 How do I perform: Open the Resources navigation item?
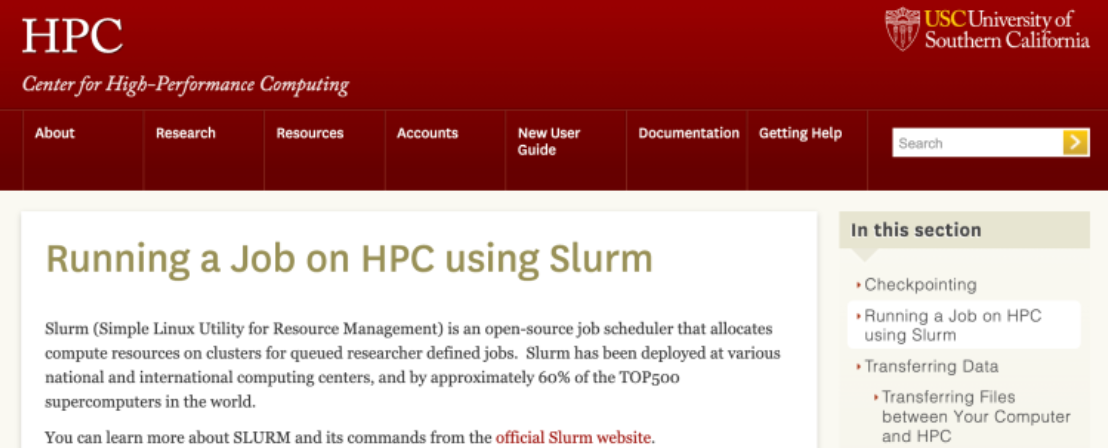pyautogui.click(x=309, y=133)
